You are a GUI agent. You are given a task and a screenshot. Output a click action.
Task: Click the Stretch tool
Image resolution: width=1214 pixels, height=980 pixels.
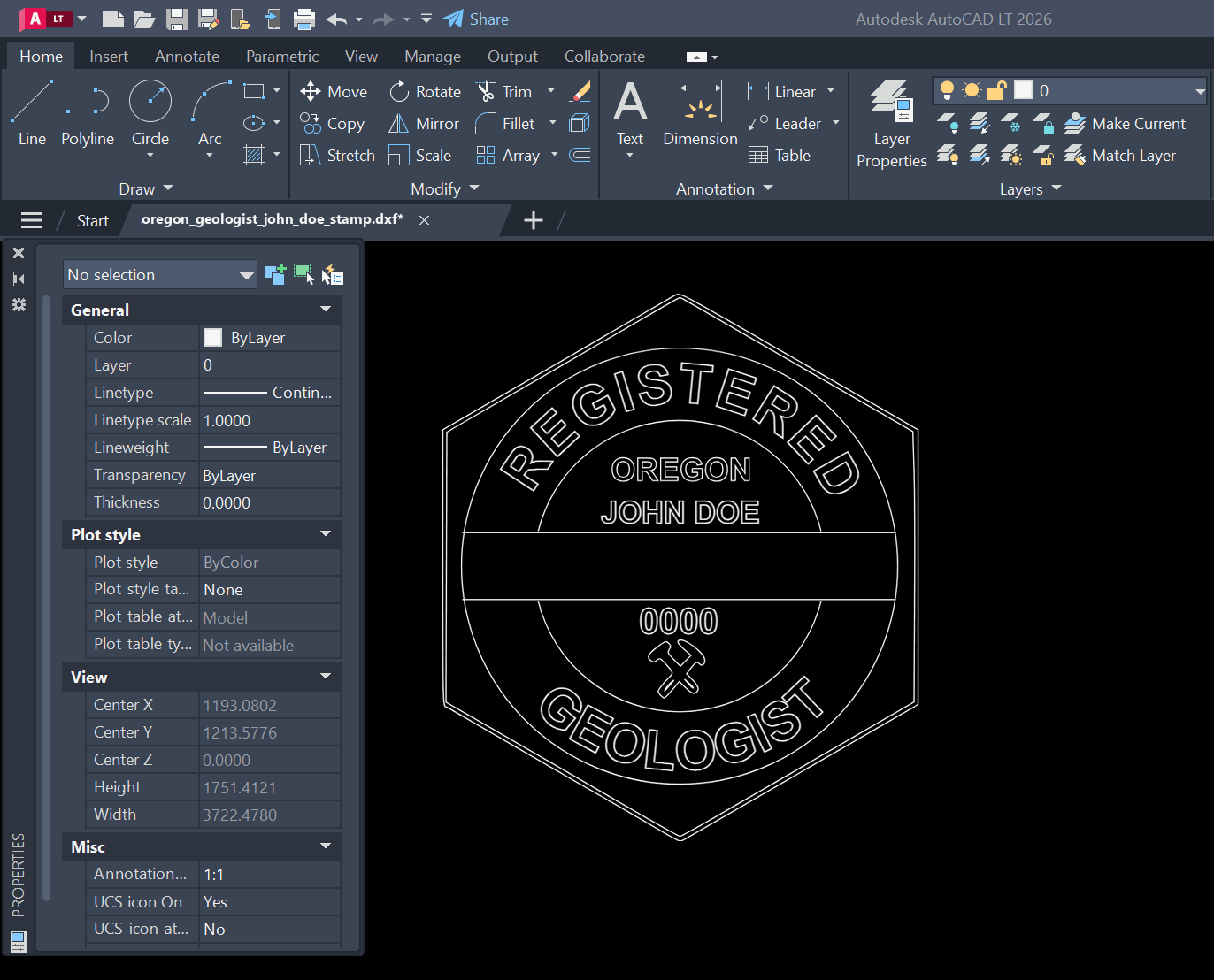(x=337, y=156)
